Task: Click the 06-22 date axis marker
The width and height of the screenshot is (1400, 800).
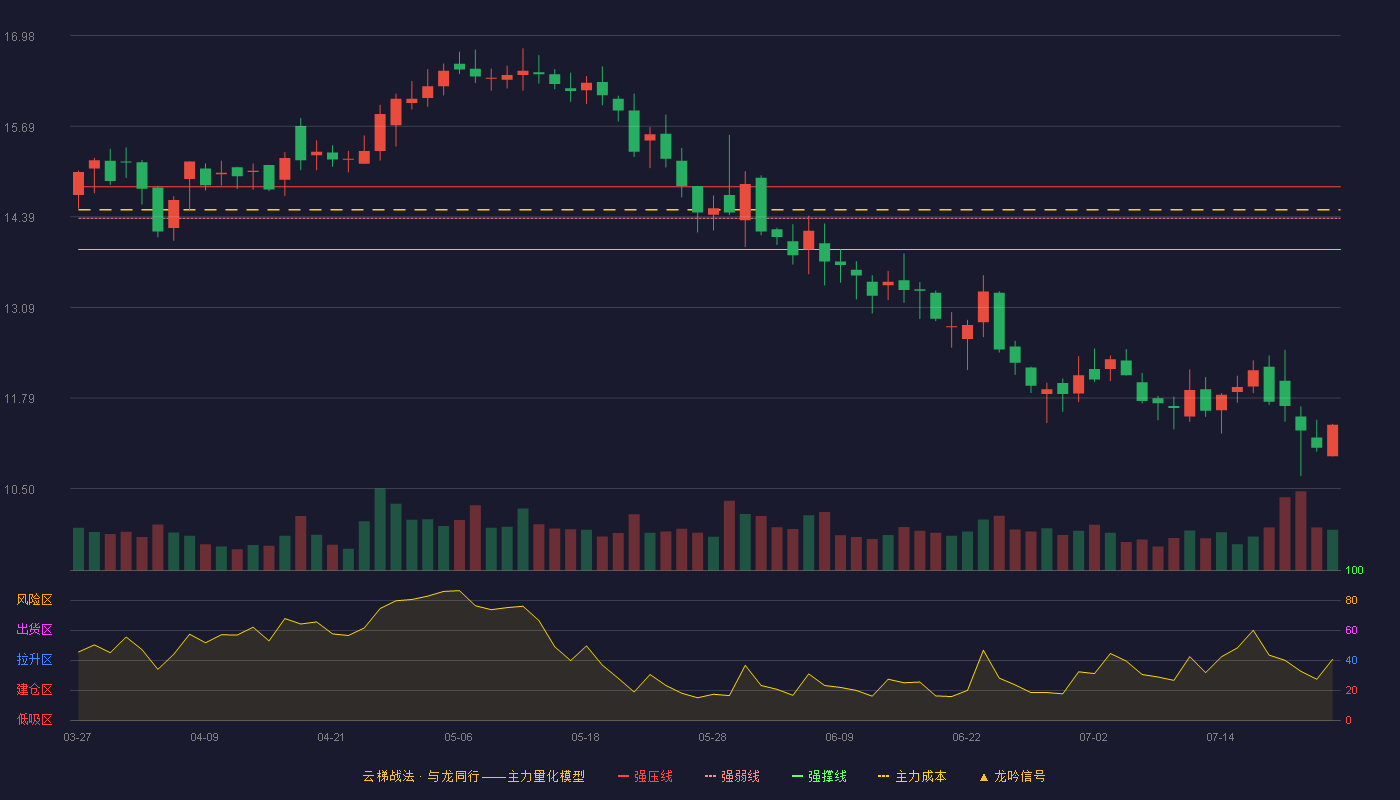Action: tap(966, 737)
